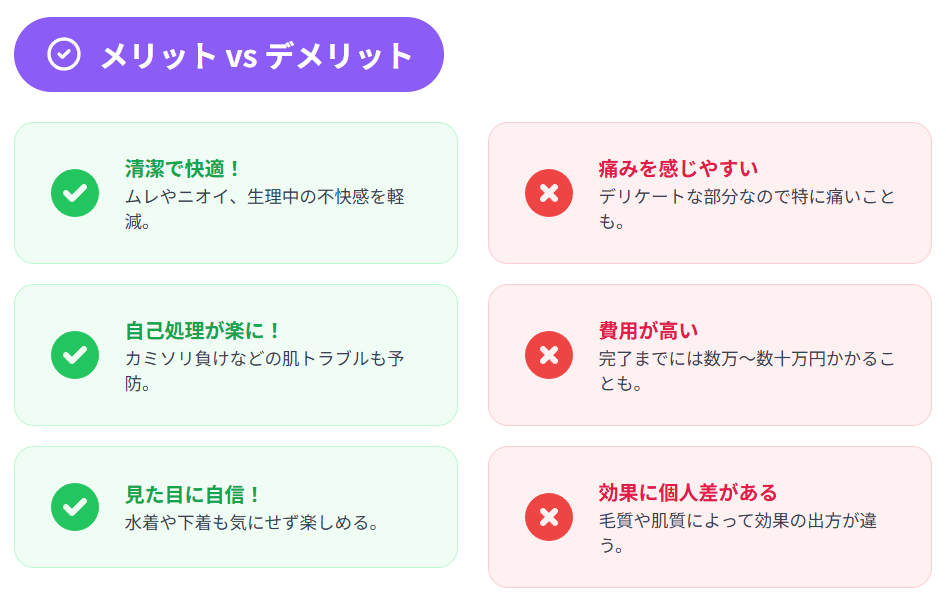Viewport: 946px width, 602px height.
Task: Click the circled check icon in purple header
Action: point(64,54)
